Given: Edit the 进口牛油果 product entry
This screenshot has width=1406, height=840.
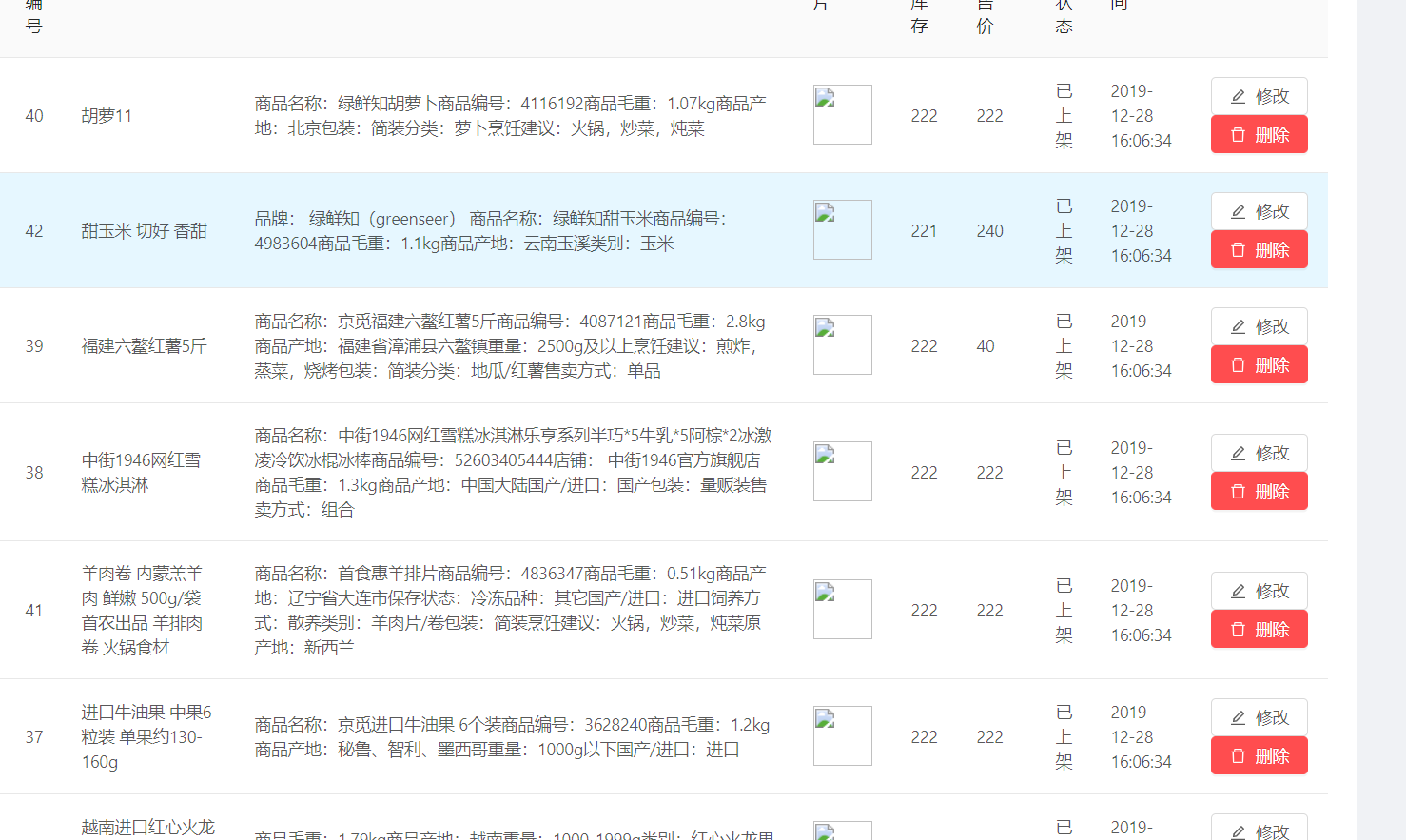Looking at the screenshot, I should click(1259, 717).
